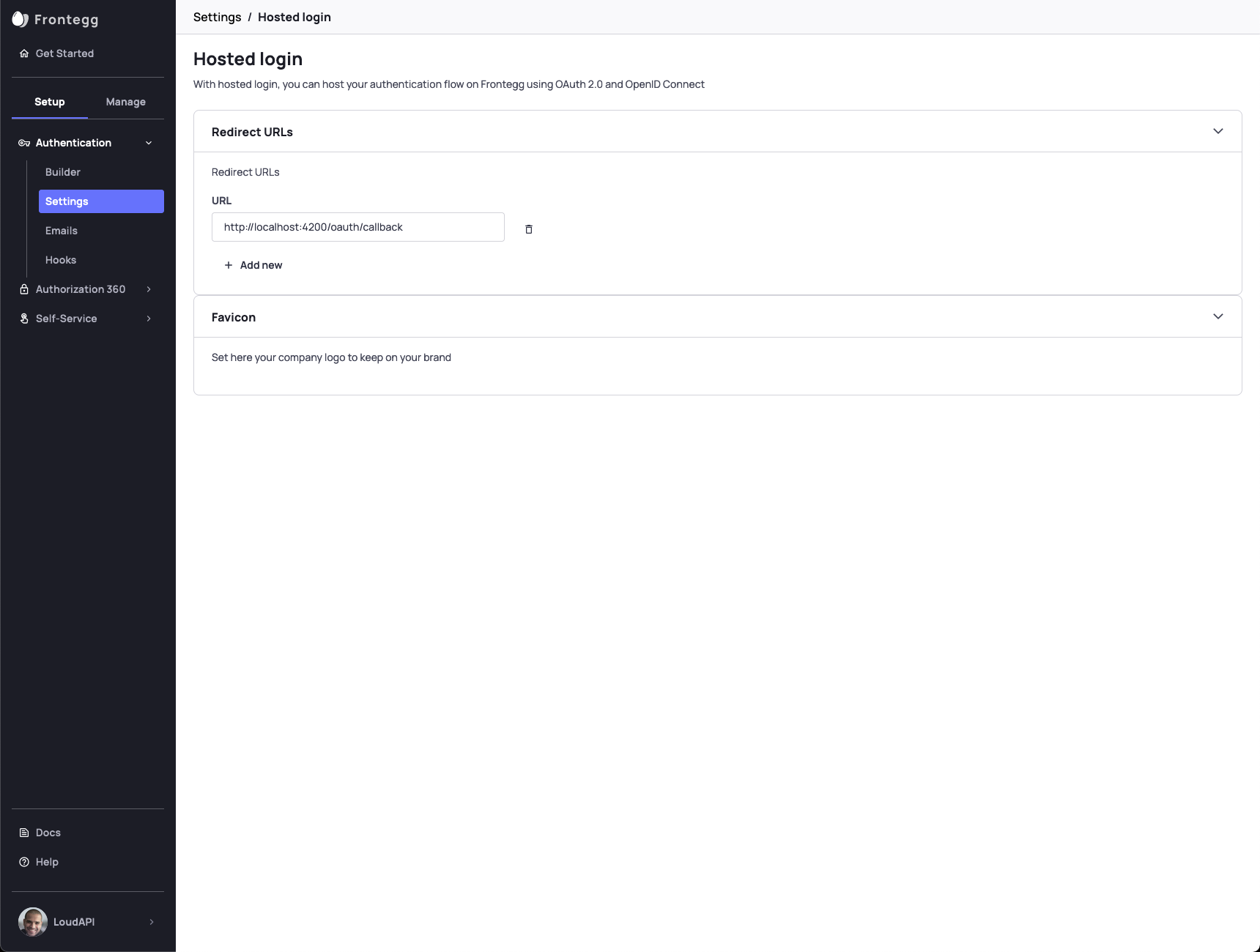The width and height of the screenshot is (1260, 952).
Task: Click the Self-Service label
Action: tap(67, 319)
